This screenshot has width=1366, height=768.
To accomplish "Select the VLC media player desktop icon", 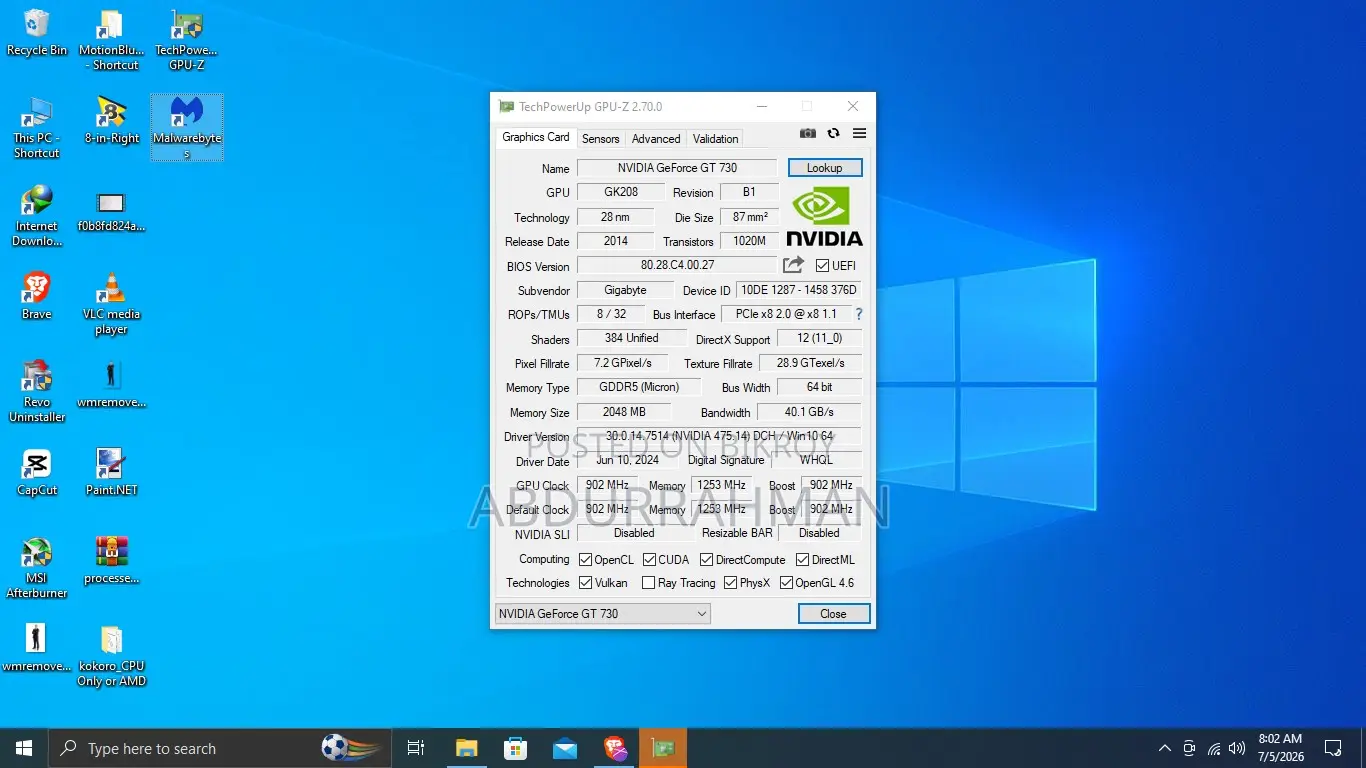I will [x=111, y=304].
